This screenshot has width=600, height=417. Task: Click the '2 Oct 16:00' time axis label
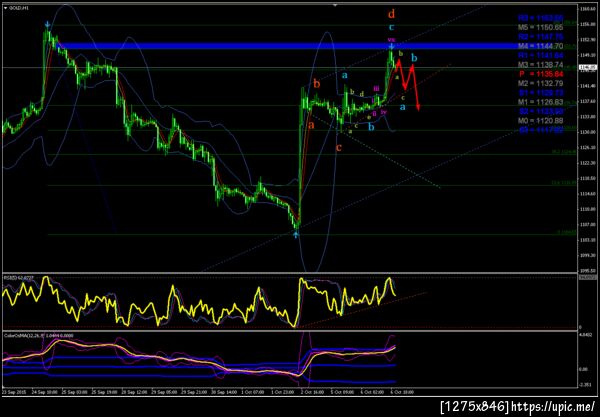(312, 392)
